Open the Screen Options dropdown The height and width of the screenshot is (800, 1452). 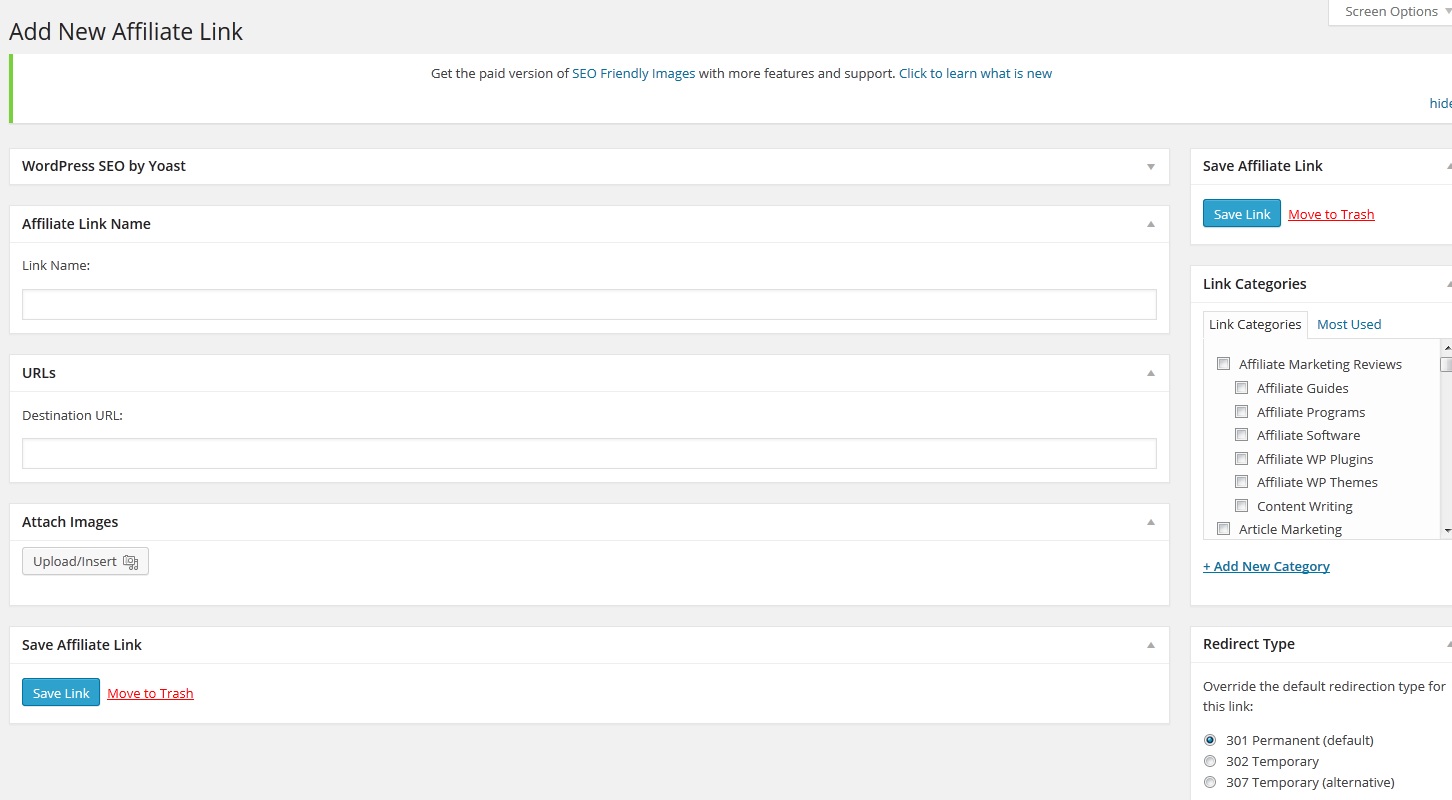pos(1391,12)
